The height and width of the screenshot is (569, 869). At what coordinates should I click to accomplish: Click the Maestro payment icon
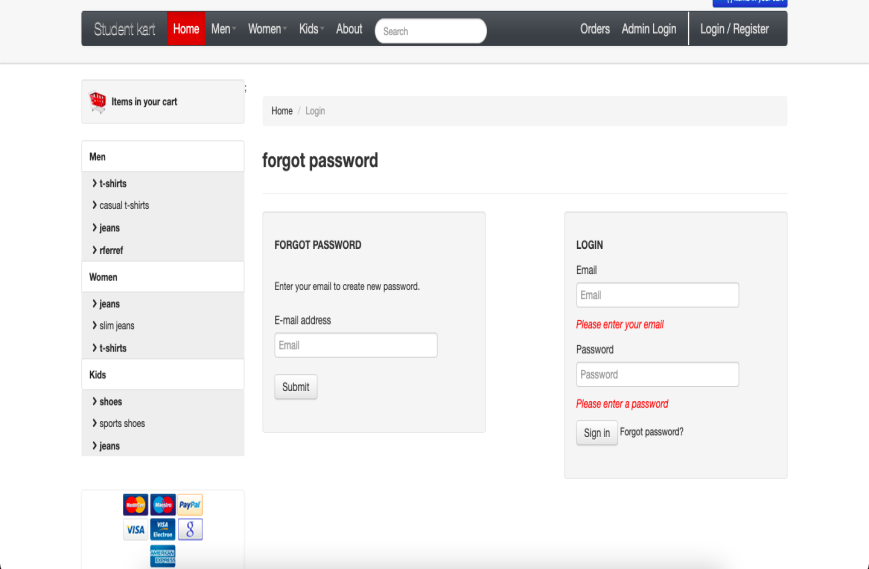coord(162,505)
